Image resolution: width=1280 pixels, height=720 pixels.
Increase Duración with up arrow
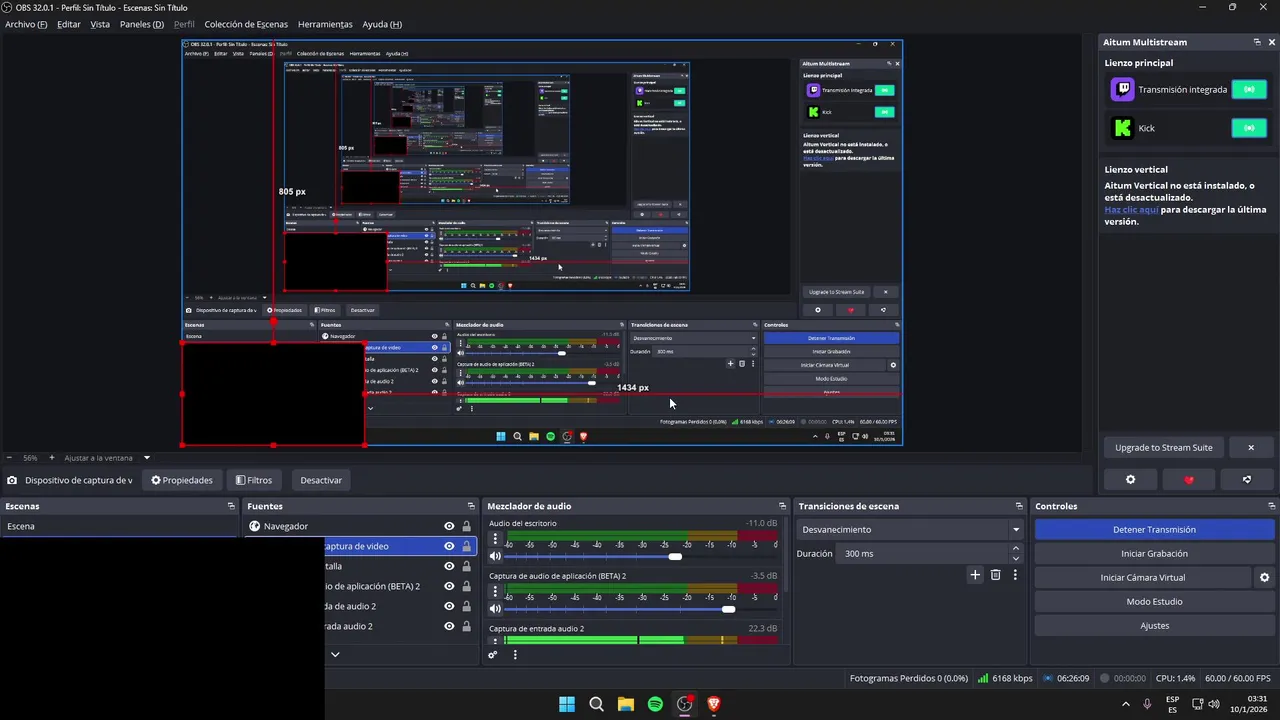(x=1016, y=548)
